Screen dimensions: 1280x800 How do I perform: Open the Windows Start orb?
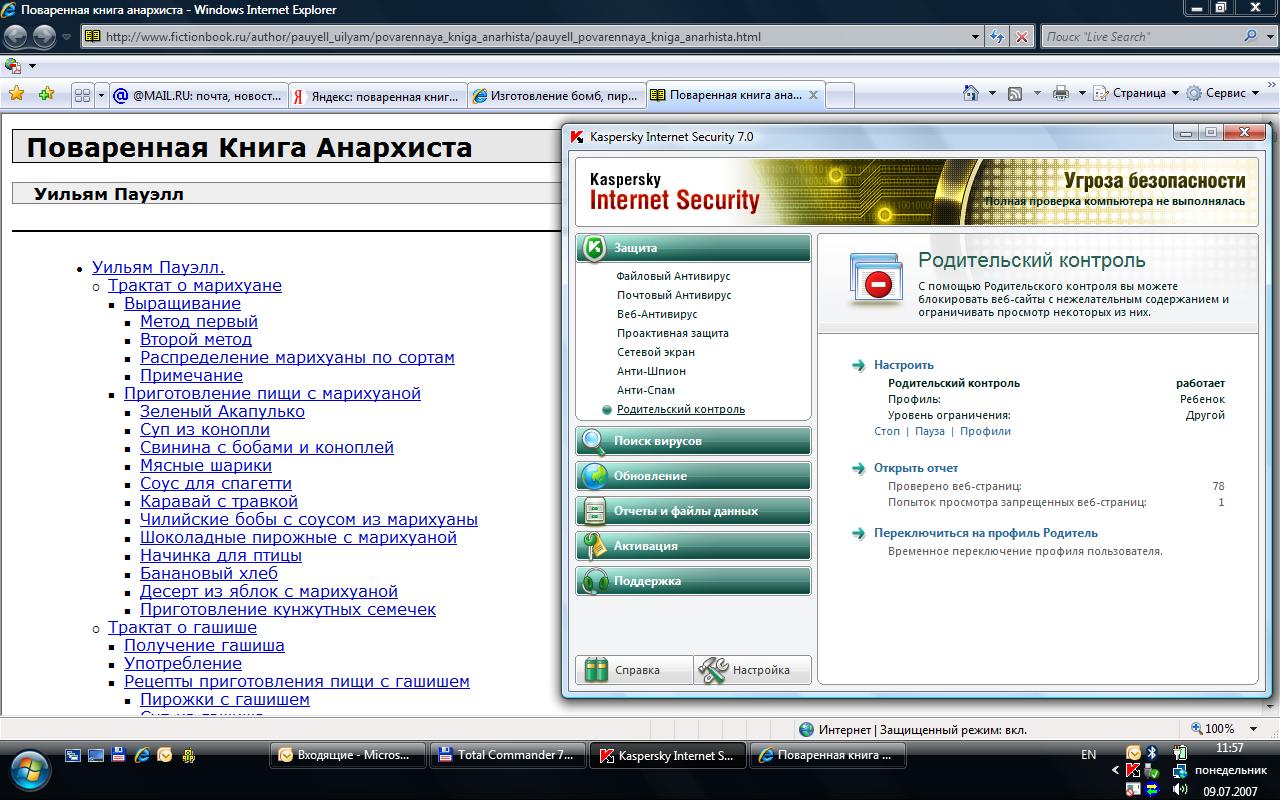[28, 768]
